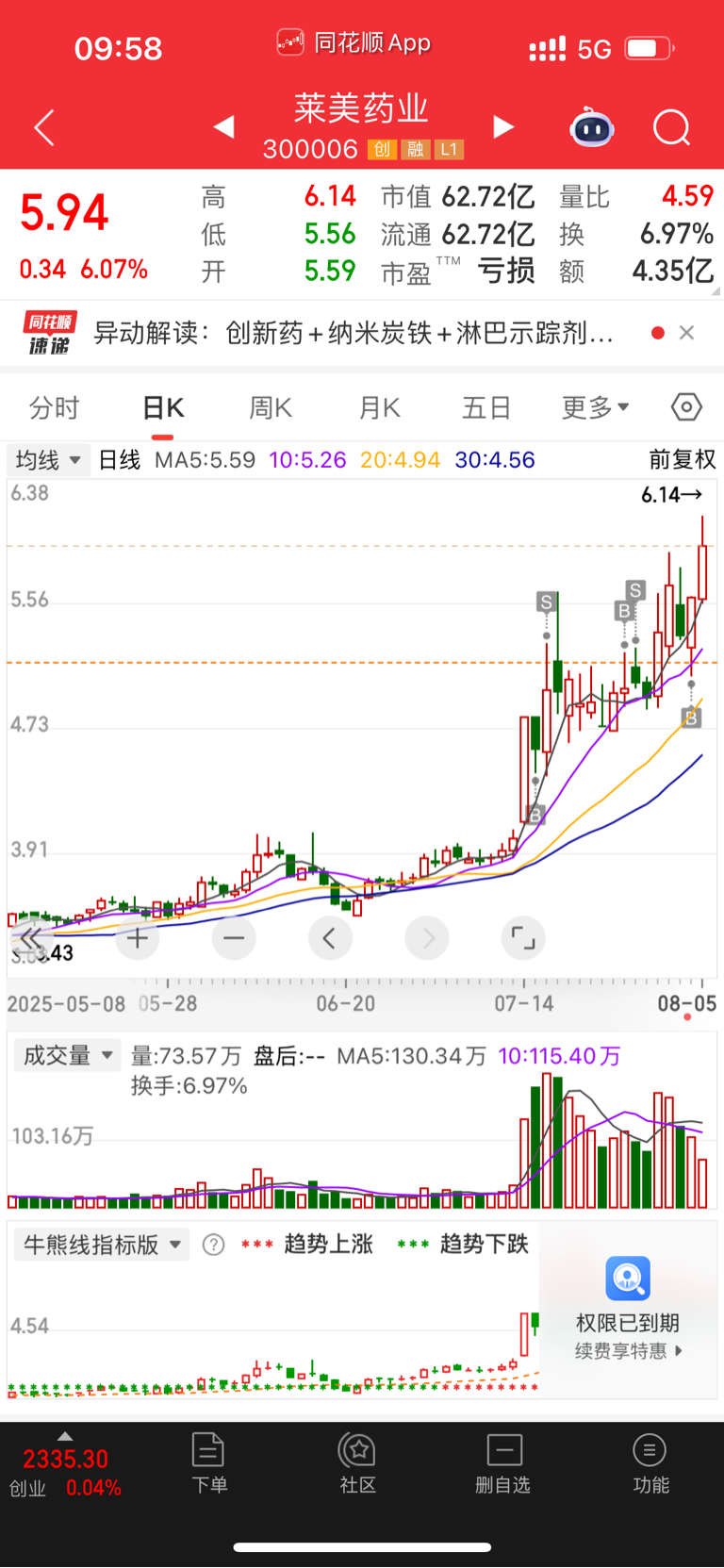Open the 更多 dropdown

pyautogui.click(x=596, y=407)
